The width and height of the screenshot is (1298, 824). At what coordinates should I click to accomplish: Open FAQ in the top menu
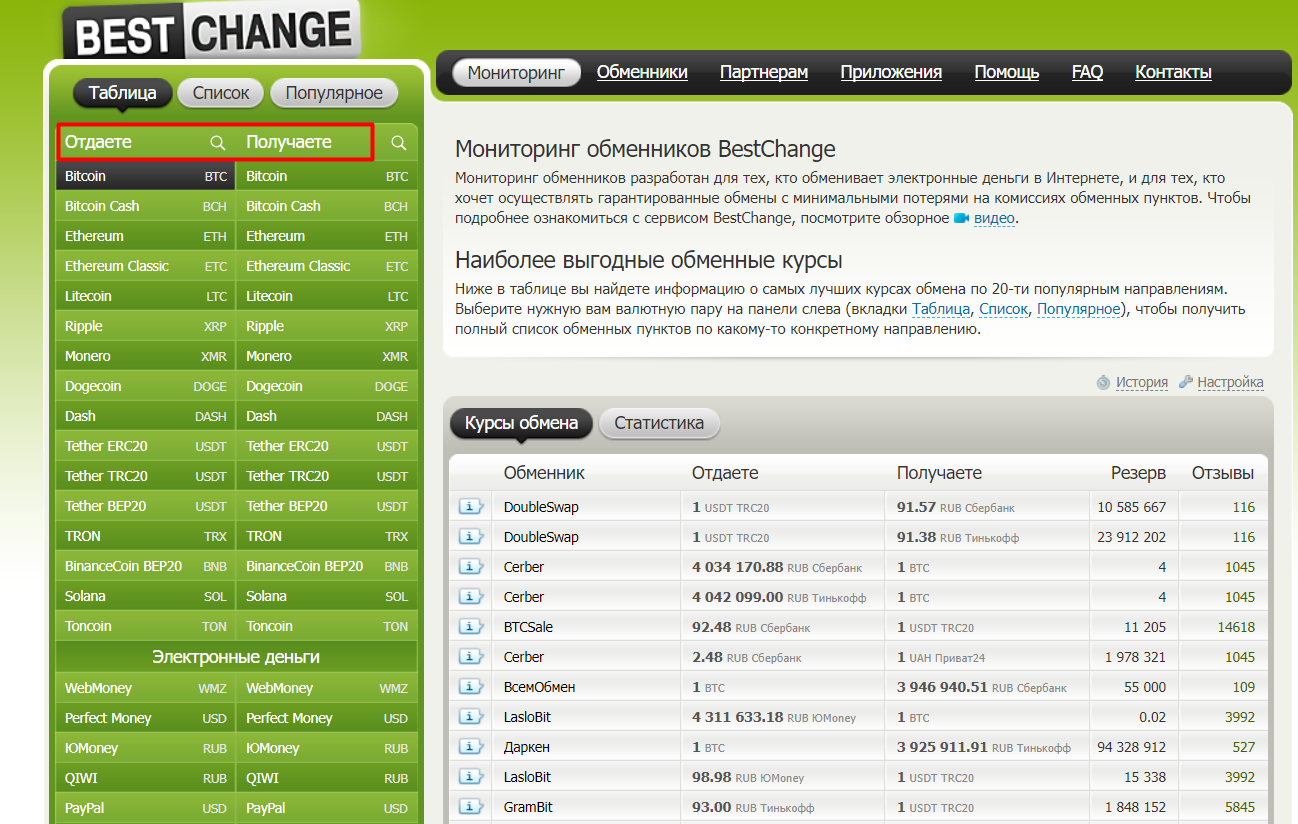1087,72
